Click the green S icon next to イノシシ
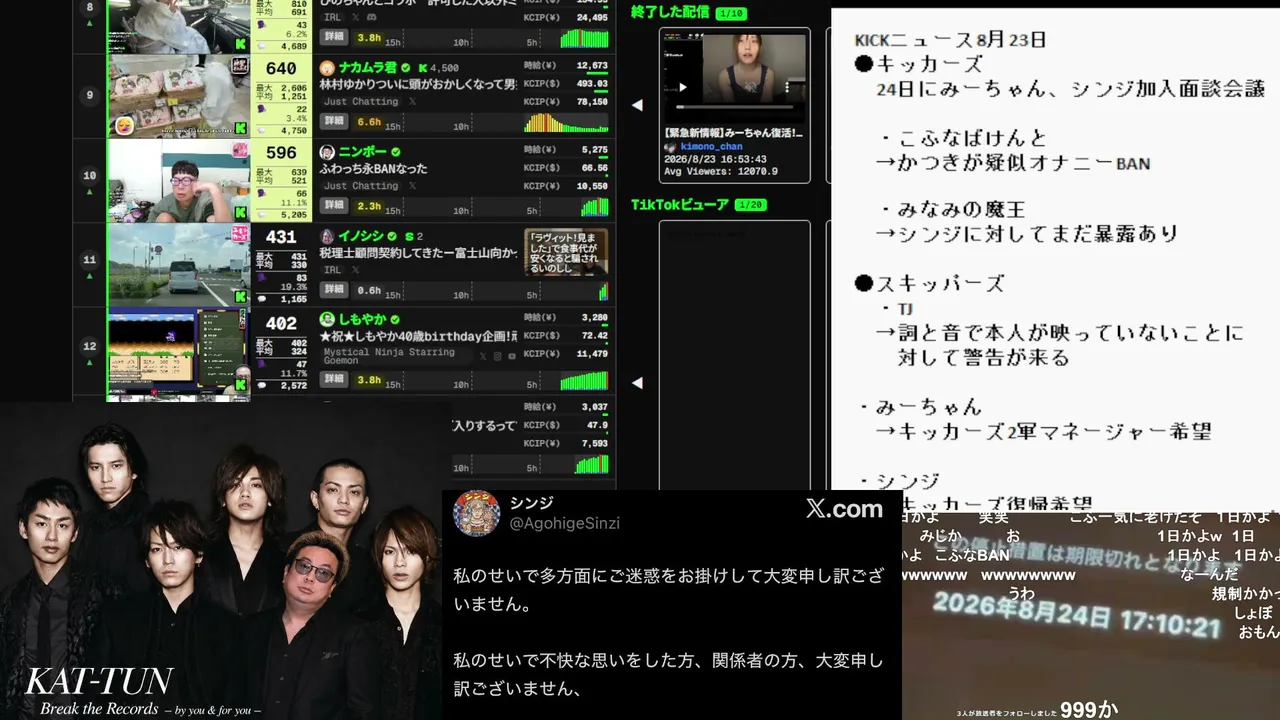The height and width of the screenshot is (720, 1280). (407, 236)
